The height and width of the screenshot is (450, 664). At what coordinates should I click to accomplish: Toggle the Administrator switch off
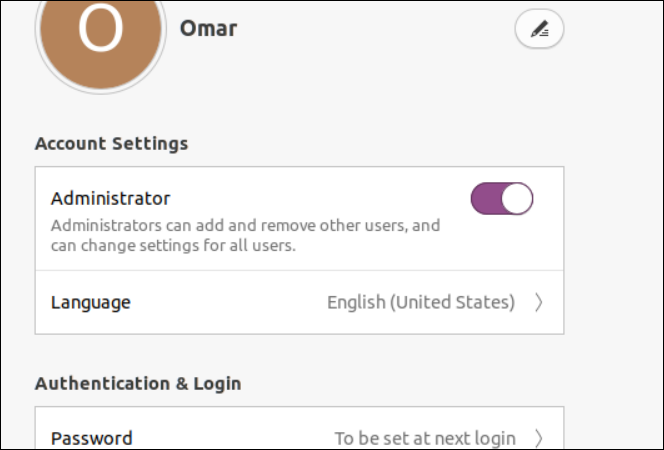click(x=502, y=199)
